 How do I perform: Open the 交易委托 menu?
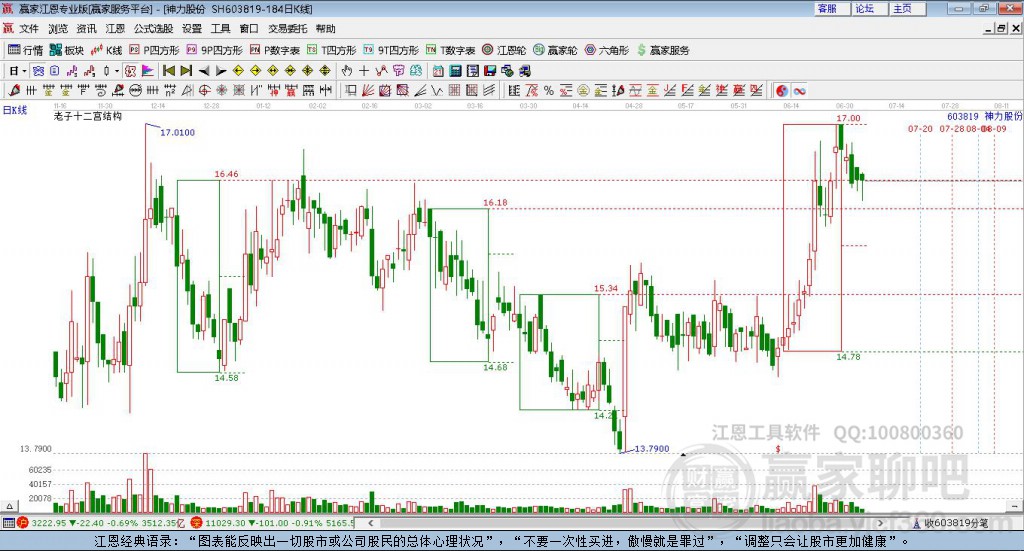287,29
